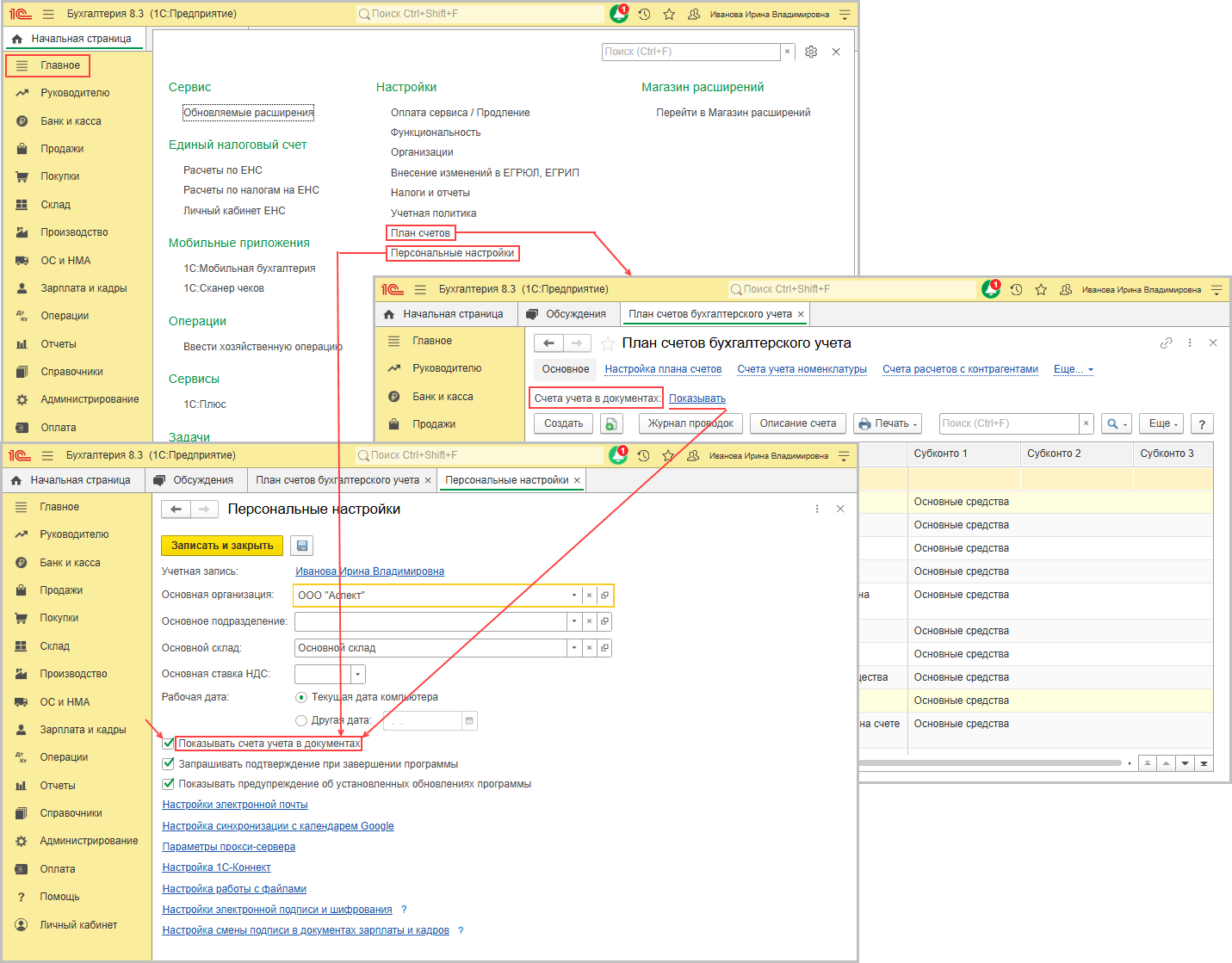
Task: Click Поиск (Ctrl+F) field in top menu window
Action: pyautogui.click(x=691, y=52)
